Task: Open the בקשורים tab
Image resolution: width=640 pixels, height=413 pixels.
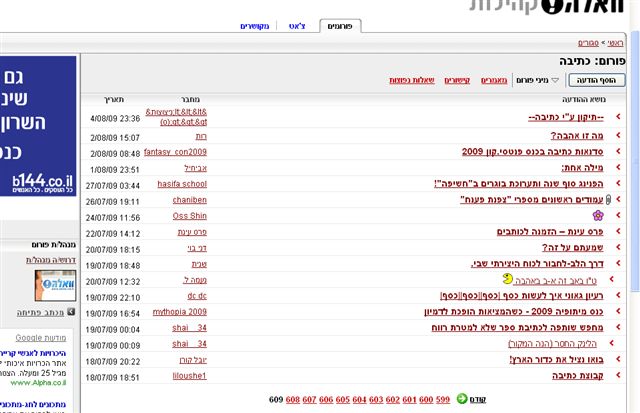Action: pos(256,26)
